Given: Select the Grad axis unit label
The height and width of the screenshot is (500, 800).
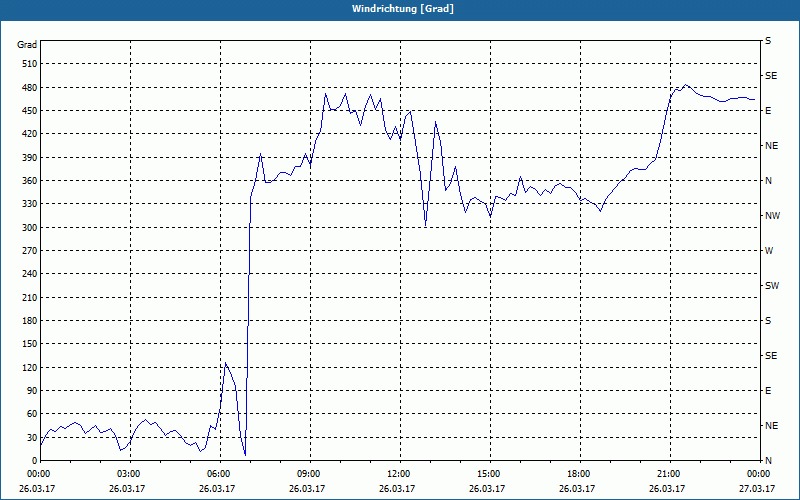Looking at the screenshot, I should click(27, 45).
